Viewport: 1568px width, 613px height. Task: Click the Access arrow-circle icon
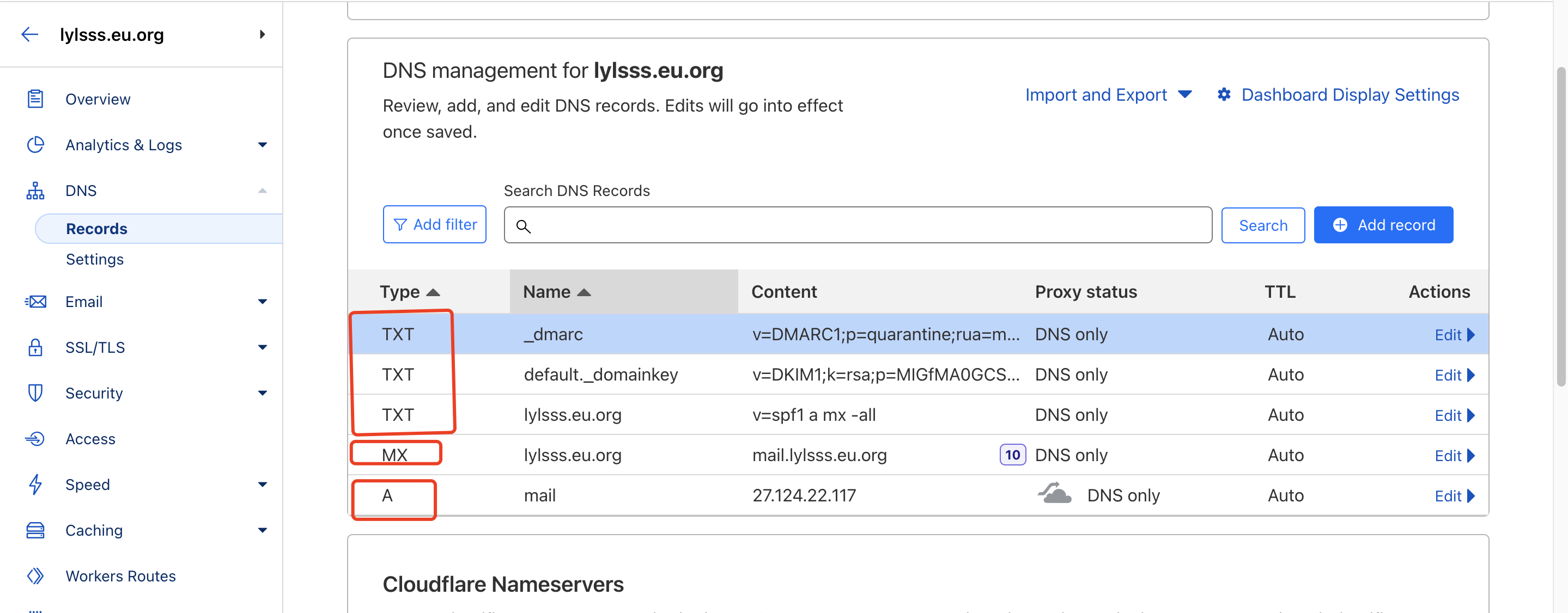(x=35, y=438)
